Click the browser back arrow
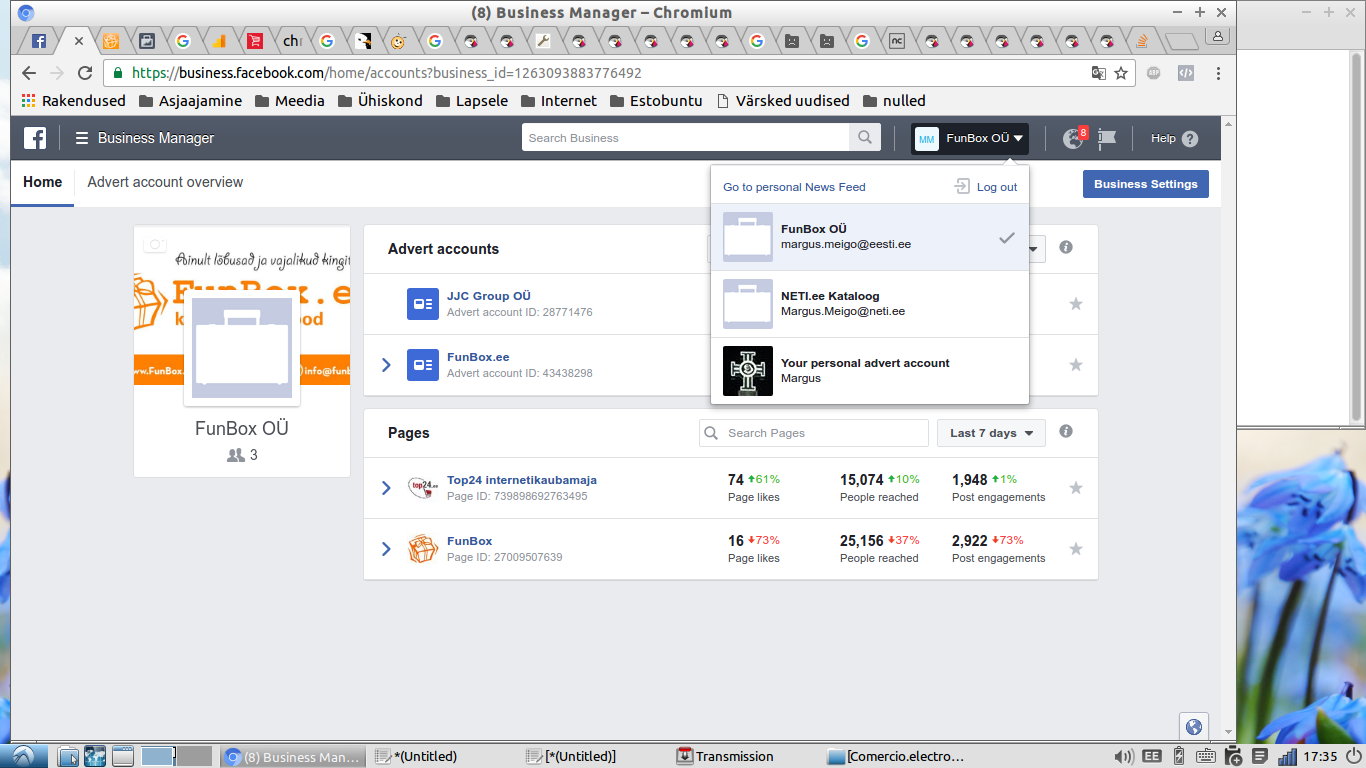The image size is (1366, 768). (29, 73)
